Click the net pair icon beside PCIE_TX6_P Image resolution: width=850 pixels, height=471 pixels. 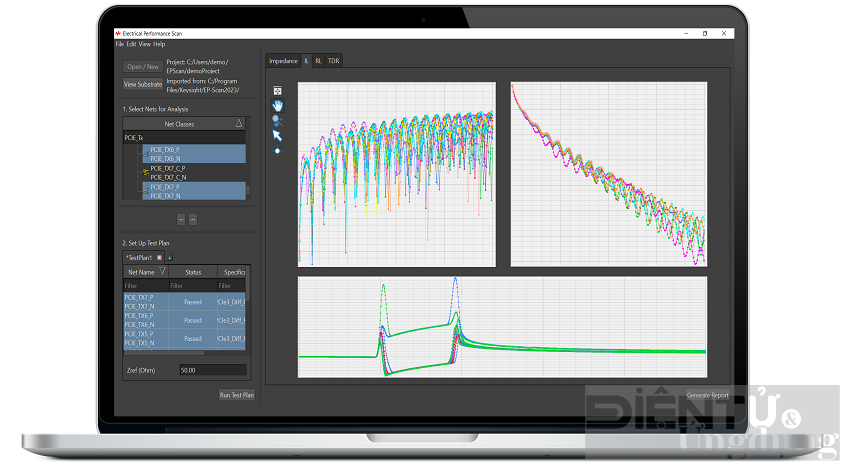coord(145,154)
